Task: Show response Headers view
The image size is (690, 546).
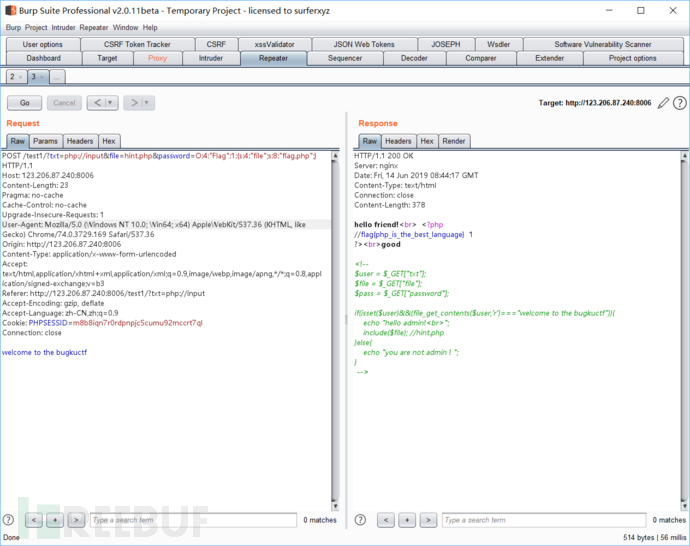Action: [398, 141]
